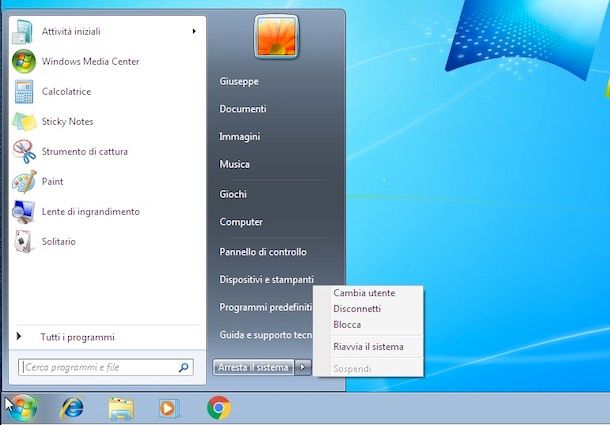This screenshot has width=610, height=425.
Task: Launch Windows Media Player from taskbar
Action: coord(169,409)
